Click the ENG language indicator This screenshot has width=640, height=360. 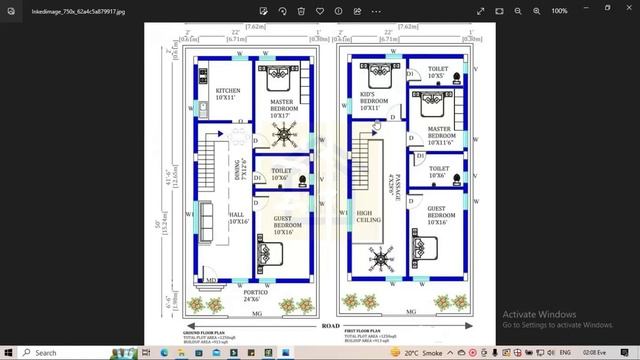tap(565, 353)
